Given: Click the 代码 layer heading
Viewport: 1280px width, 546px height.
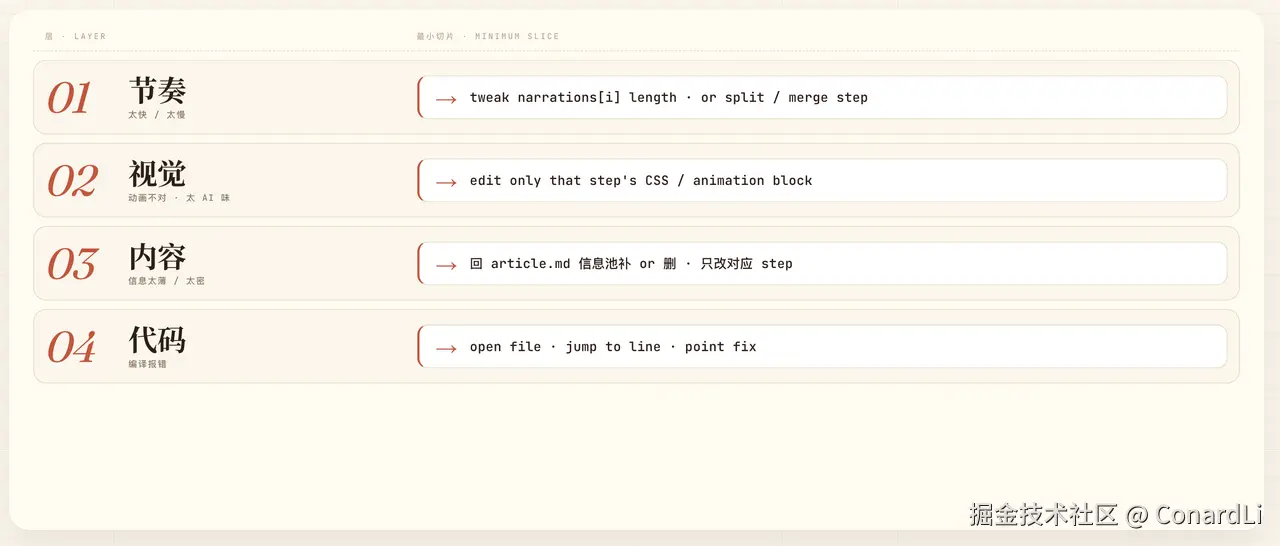Looking at the screenshot, I should [x=157, y=340].
